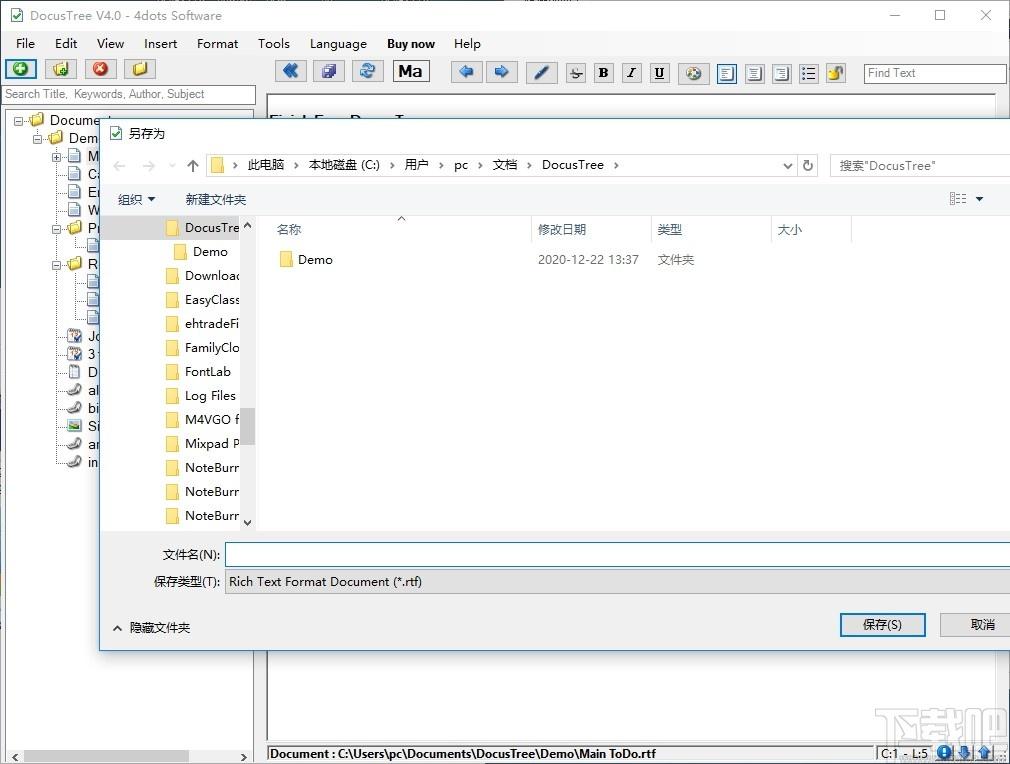Click the green plus add document icon

click(21, 69)
